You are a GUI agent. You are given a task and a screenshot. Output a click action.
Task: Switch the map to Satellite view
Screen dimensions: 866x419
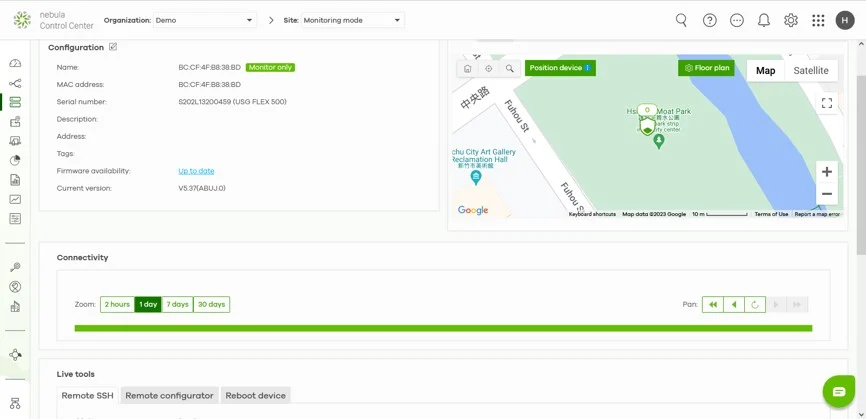(811, 71)
